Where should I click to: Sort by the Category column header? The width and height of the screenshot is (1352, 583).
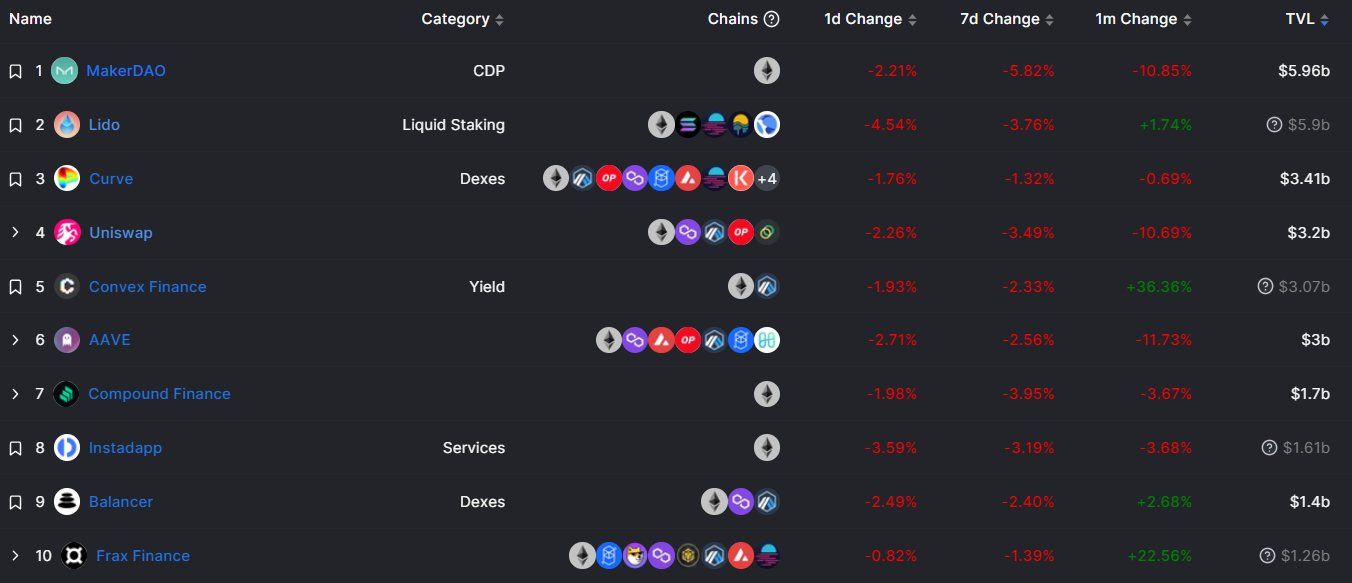click(463, 19)
